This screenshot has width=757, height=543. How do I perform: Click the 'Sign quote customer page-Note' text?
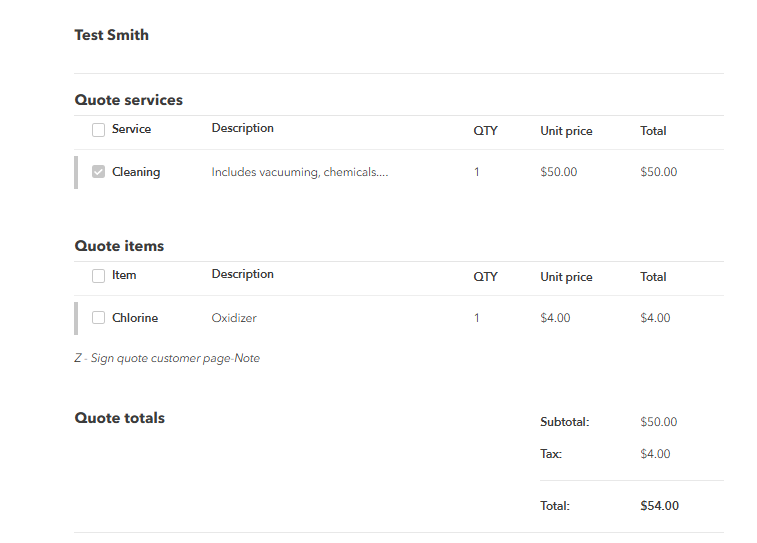tap(167, 358)
